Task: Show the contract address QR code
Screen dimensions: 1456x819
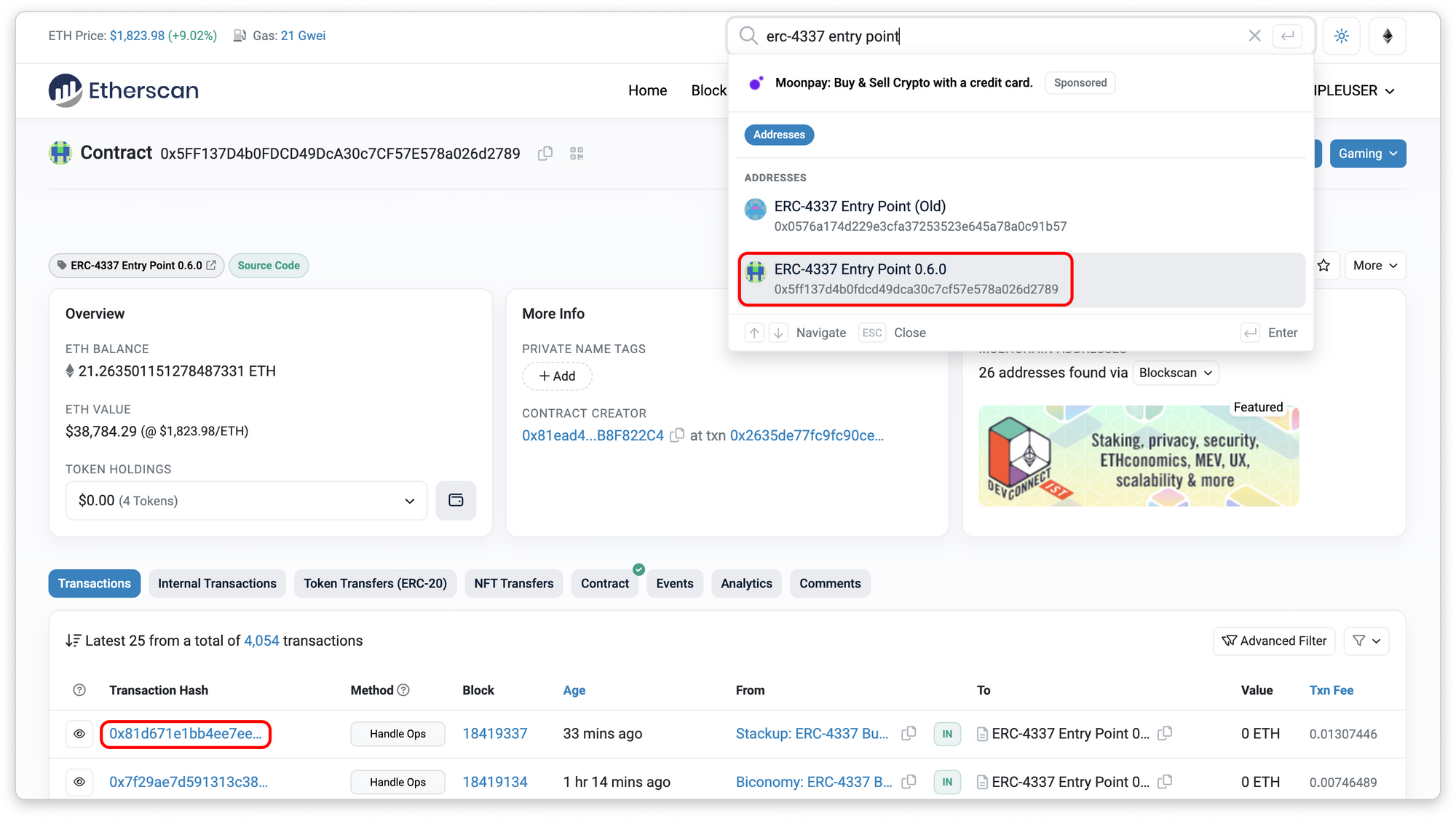Action: pos(577,154)
